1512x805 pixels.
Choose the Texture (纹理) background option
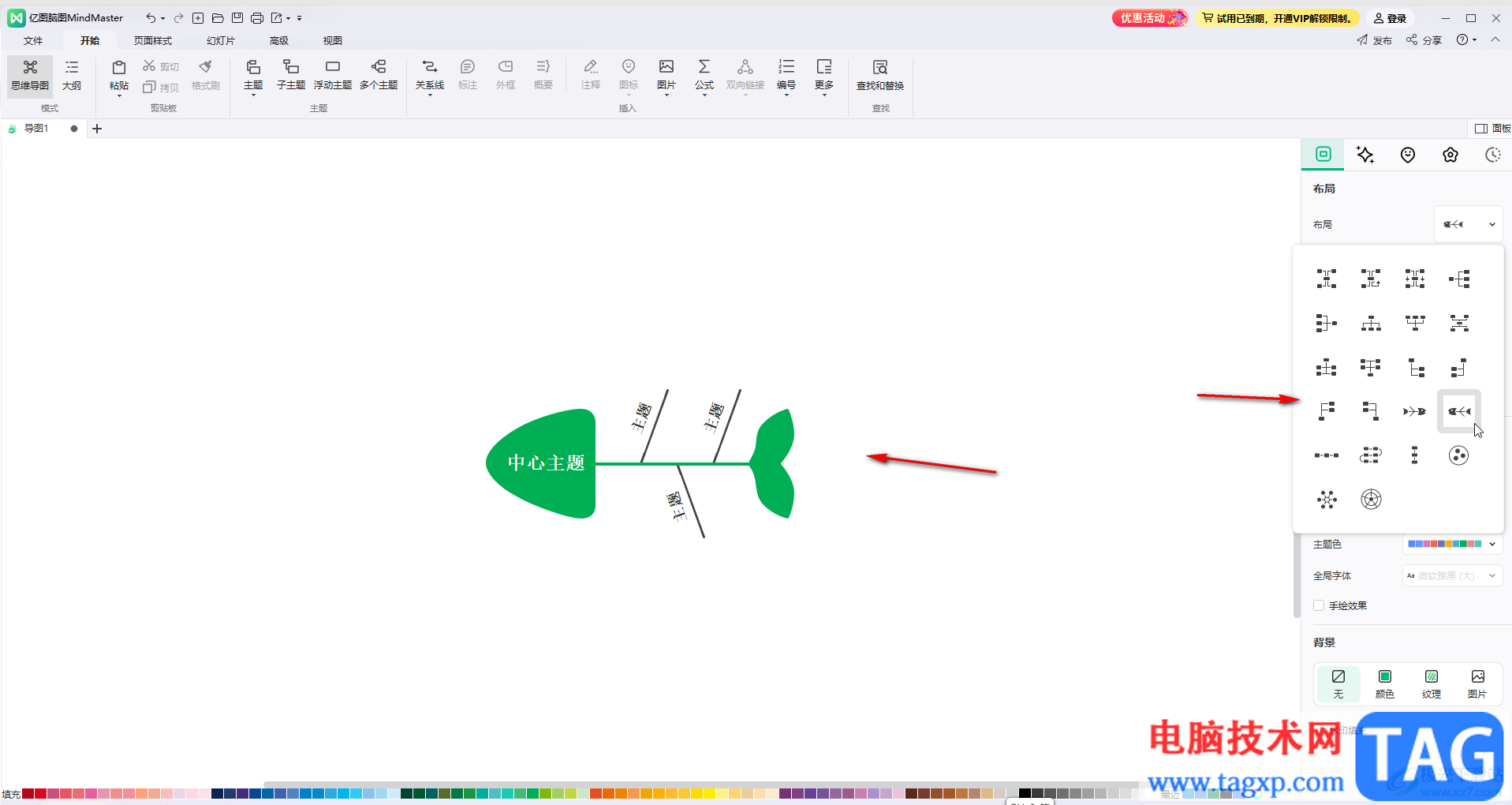coord(1432,683)
